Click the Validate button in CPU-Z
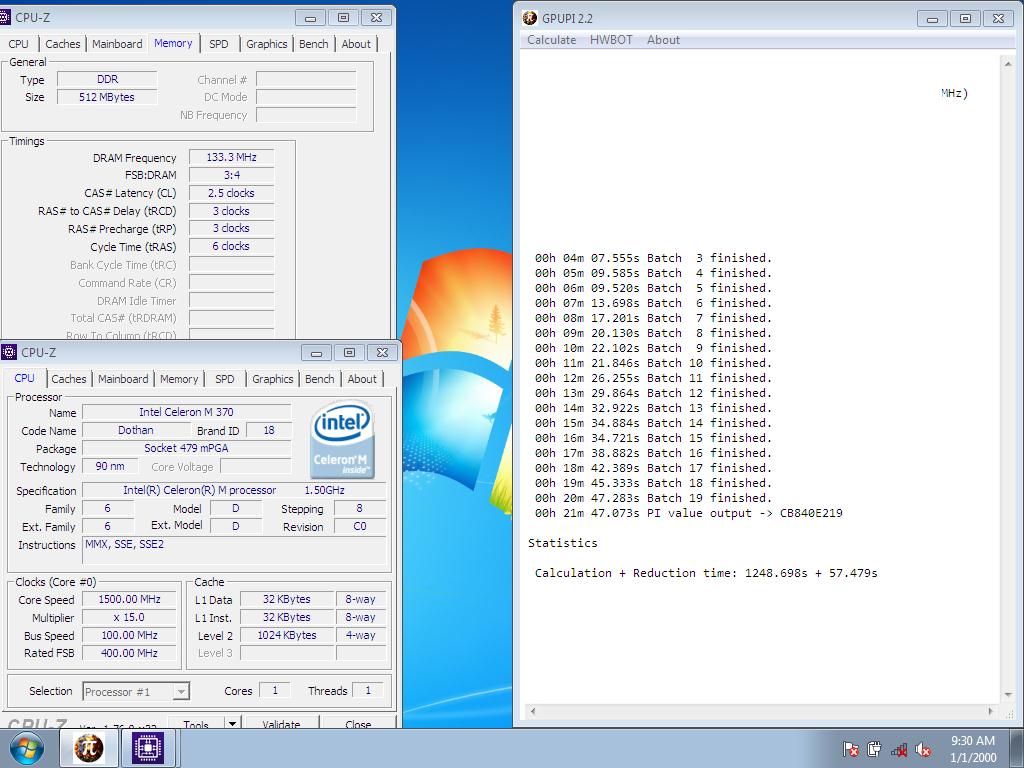 point(281,722)
